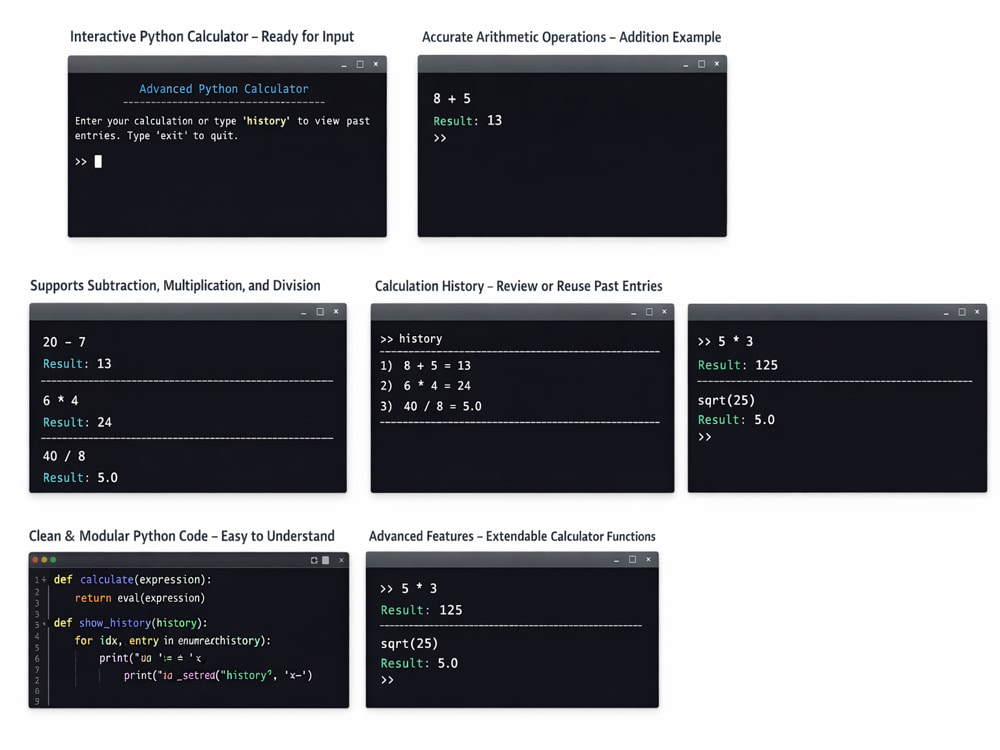Click 'sqrt(25)' in the Advanced Features window

409,643
